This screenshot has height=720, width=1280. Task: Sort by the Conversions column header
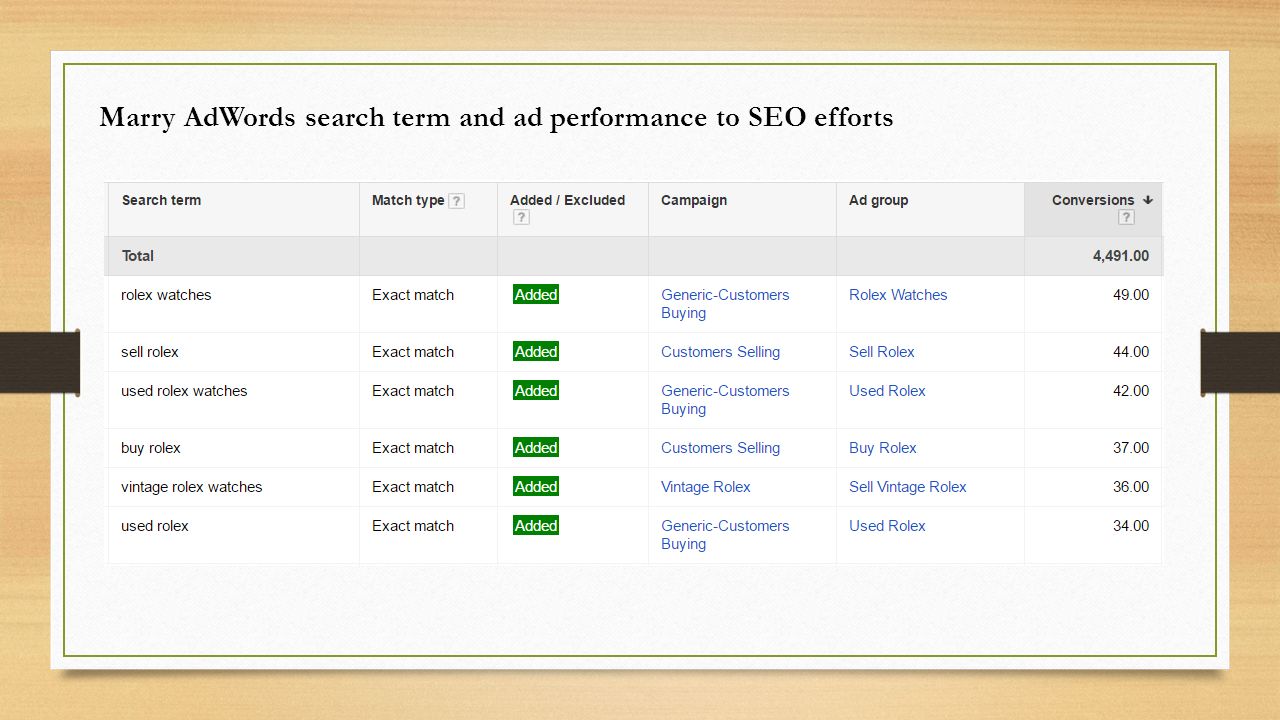1093,200
